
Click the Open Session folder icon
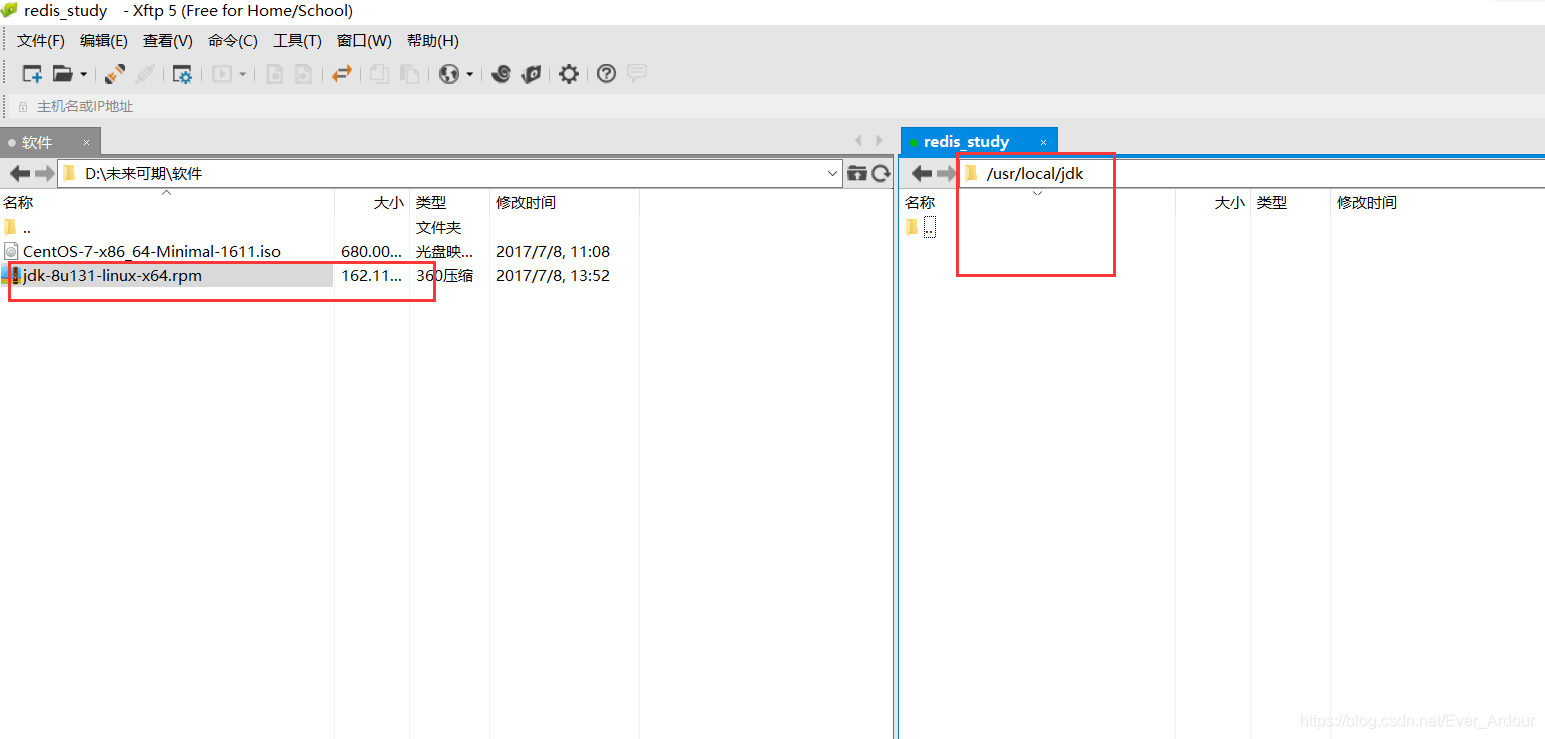63,74
